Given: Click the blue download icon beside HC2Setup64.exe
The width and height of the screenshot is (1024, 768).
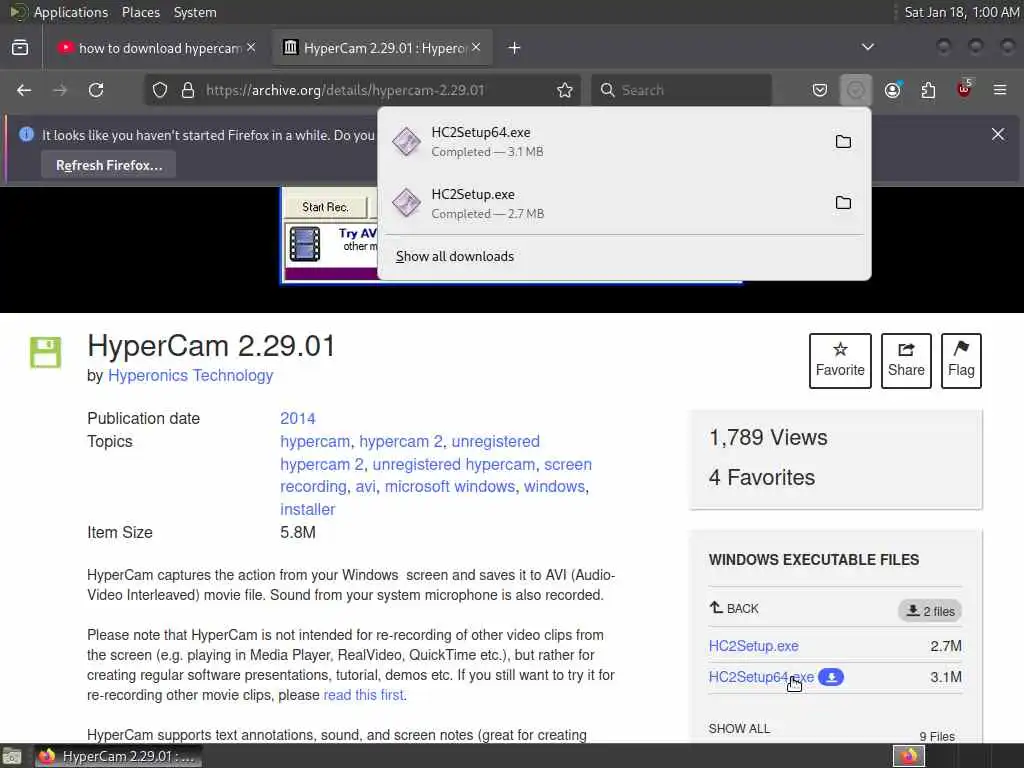Looking at the screenshot, I should 831,677.
